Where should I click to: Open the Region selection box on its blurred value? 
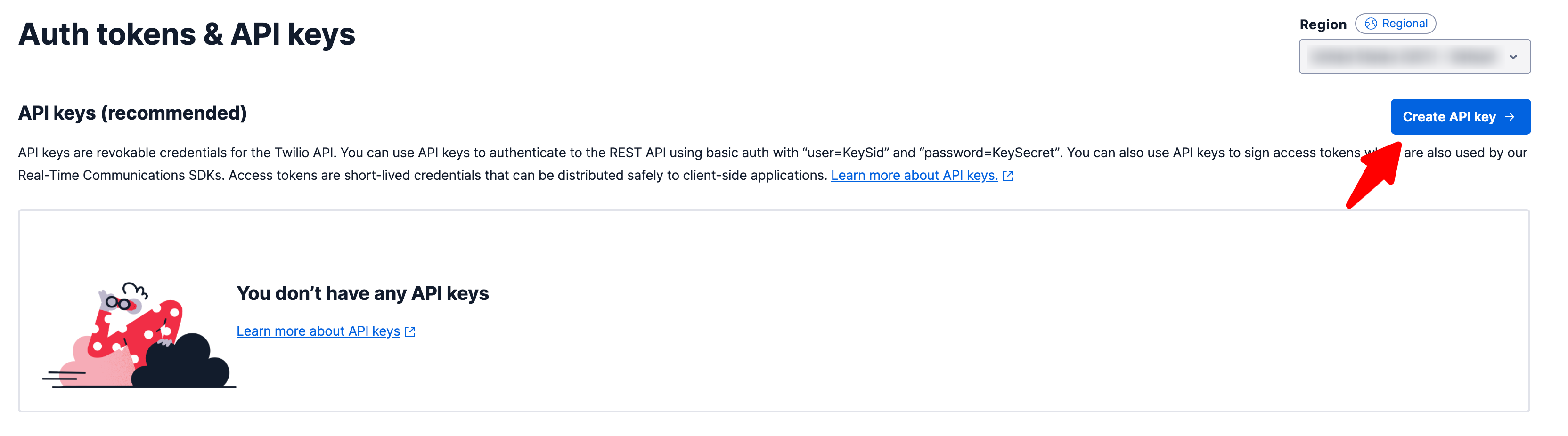pos(1400,57)
